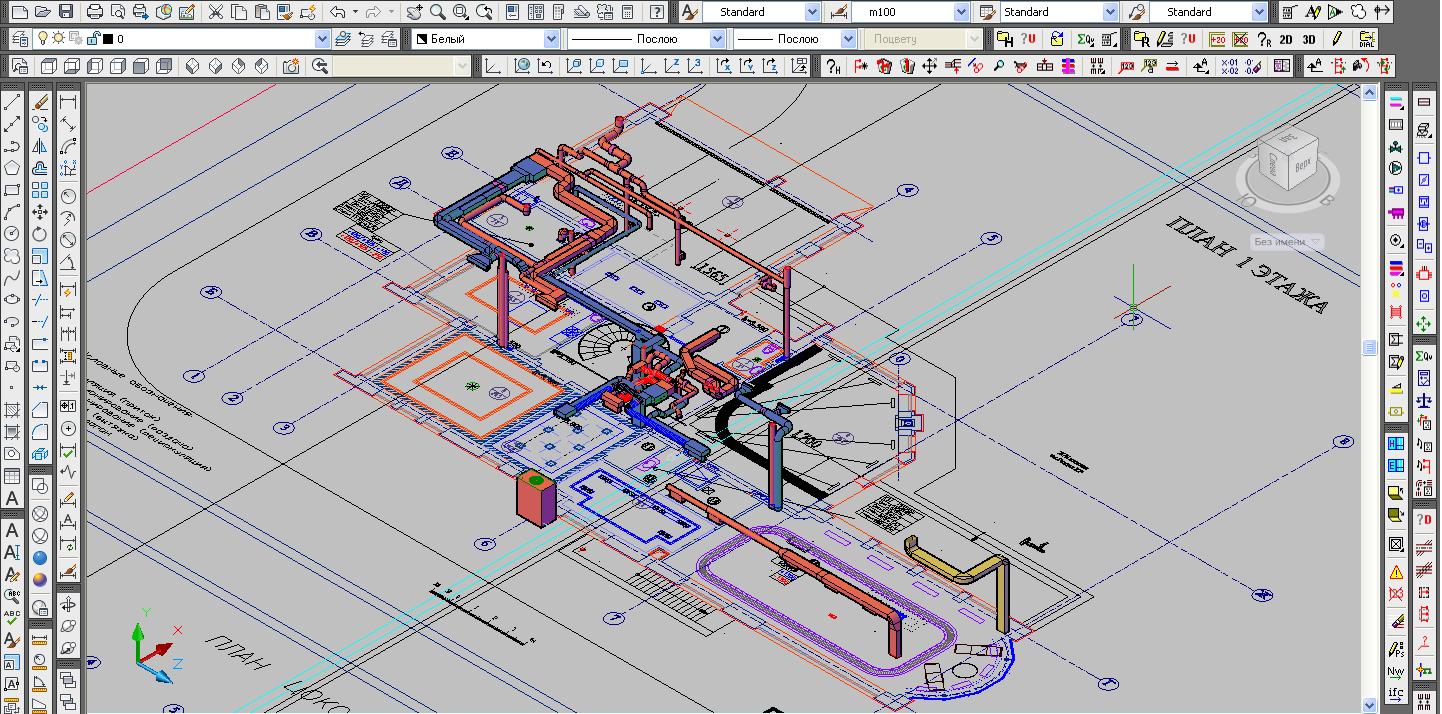The image size is (1442, 714).
Task: Click the Help question mark icon
Action: point(657,12)
